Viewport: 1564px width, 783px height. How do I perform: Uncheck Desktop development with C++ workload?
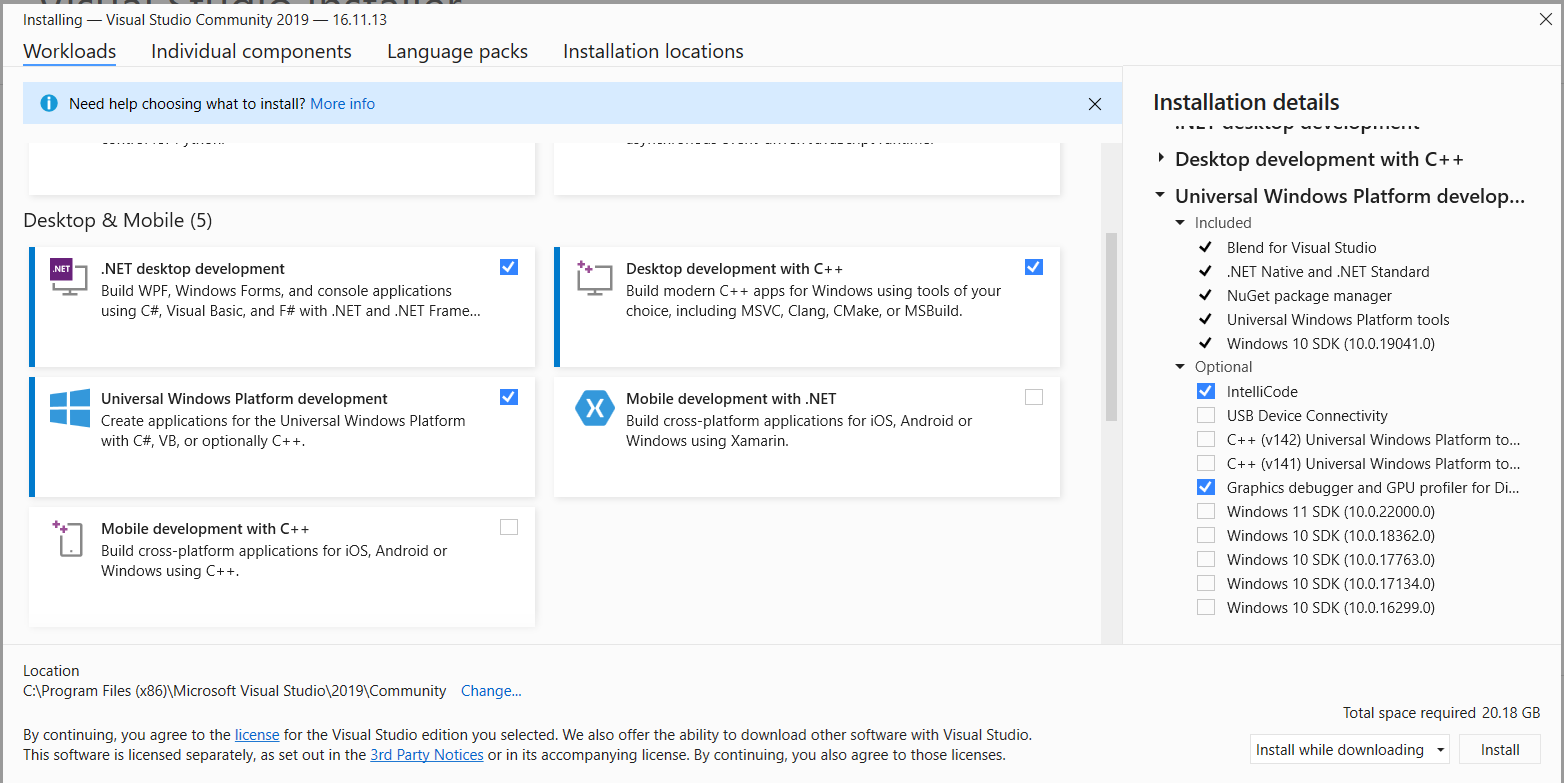(1034, 267)
